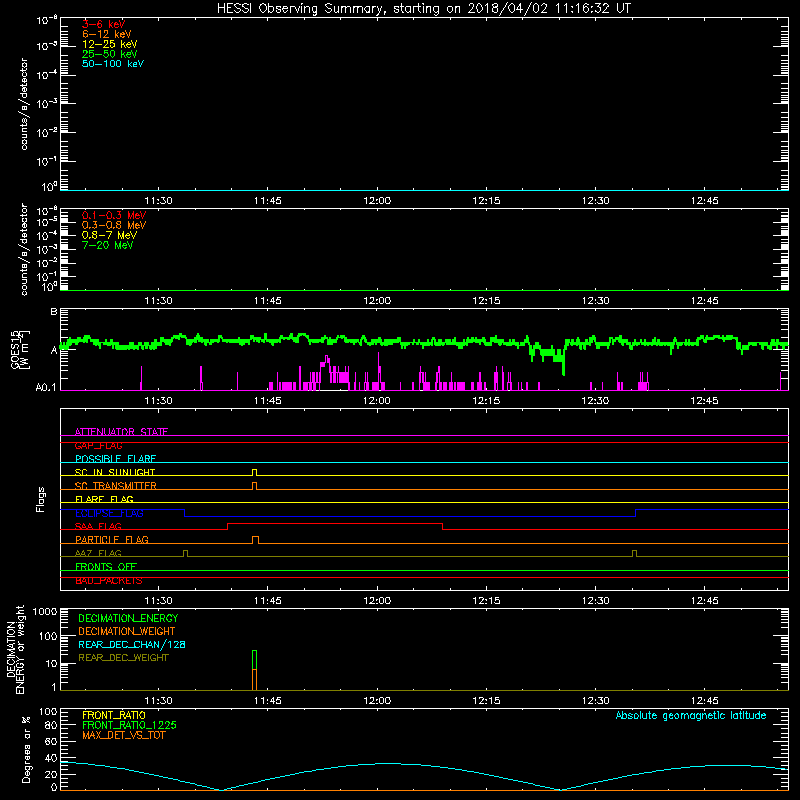800x800 pixels.
Task: Click the DECIMATION_ENERGY legend label
Action: [x=128, y=618]
